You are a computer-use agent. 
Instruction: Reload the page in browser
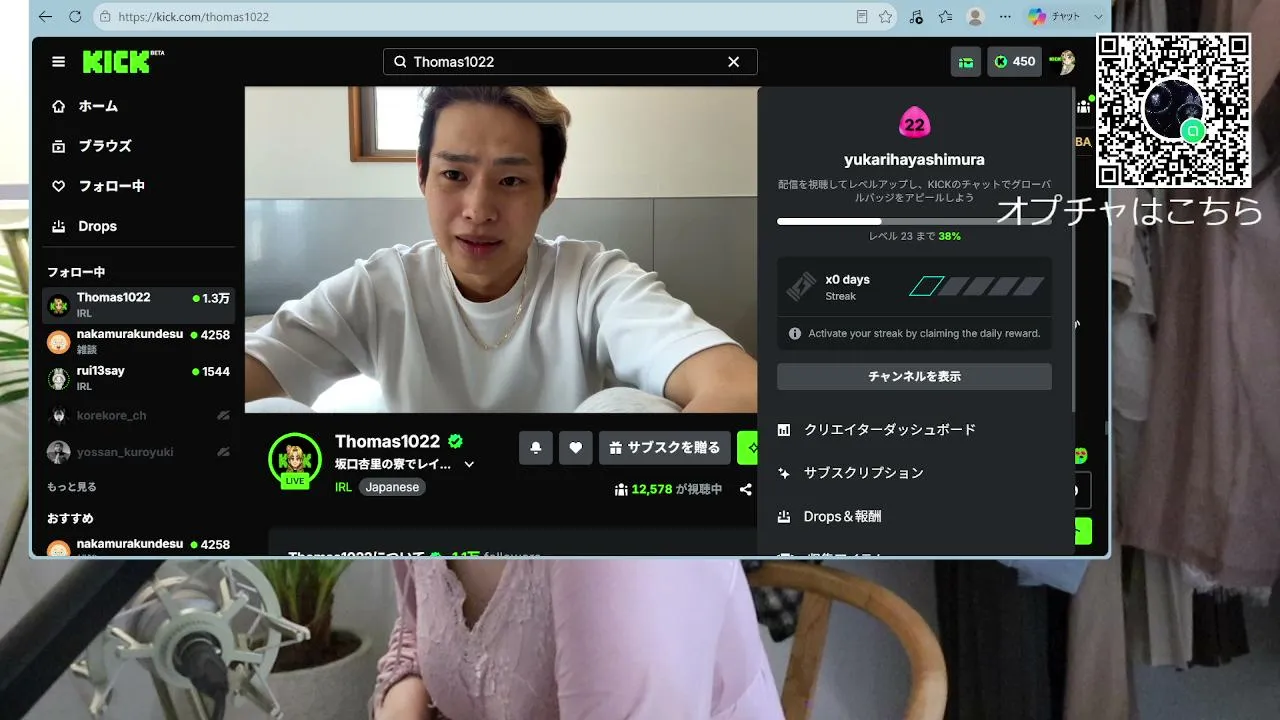click(75, 16)
